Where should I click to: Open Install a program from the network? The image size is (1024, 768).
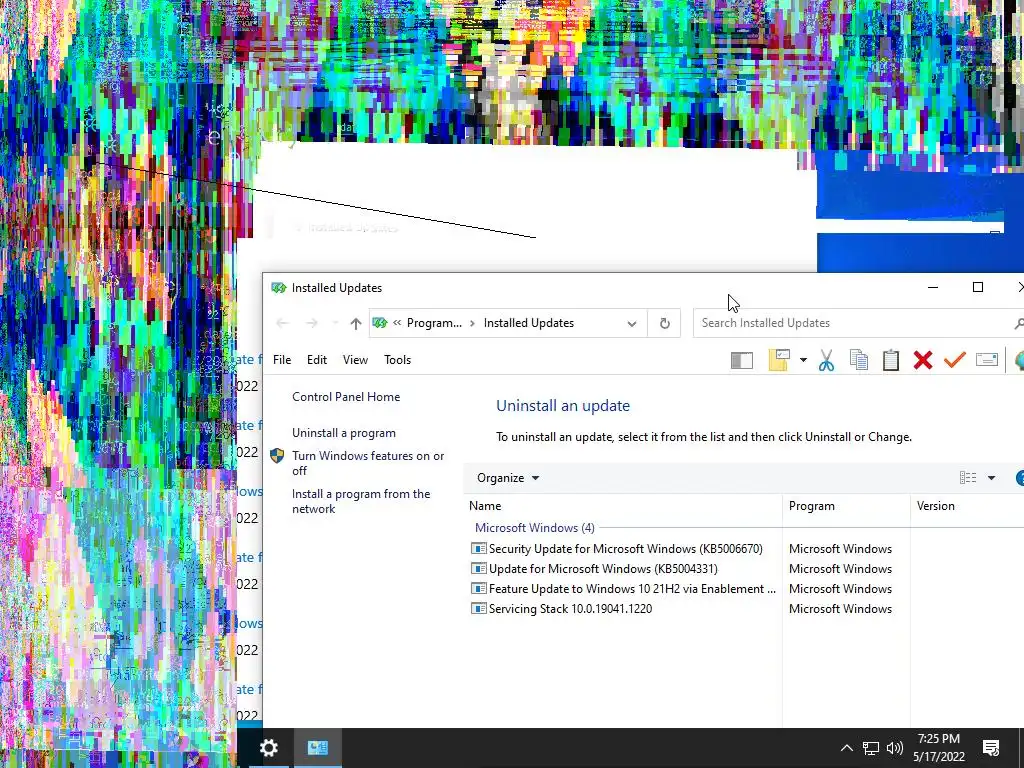pos(361,502)
